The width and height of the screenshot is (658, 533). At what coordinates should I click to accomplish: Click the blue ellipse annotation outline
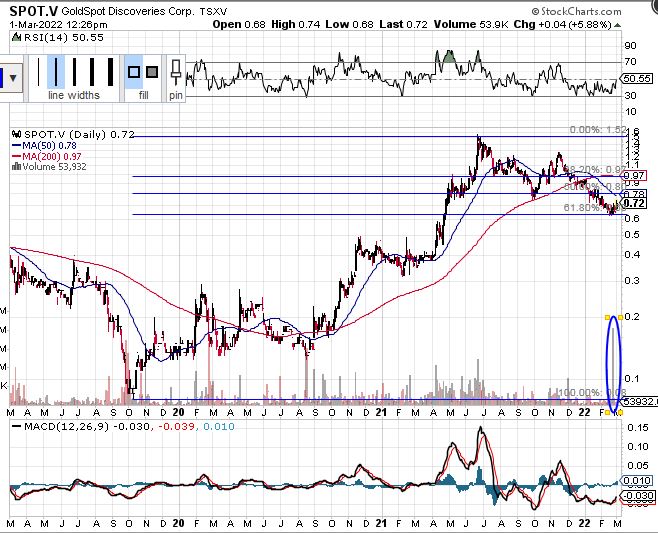(607, 364)
